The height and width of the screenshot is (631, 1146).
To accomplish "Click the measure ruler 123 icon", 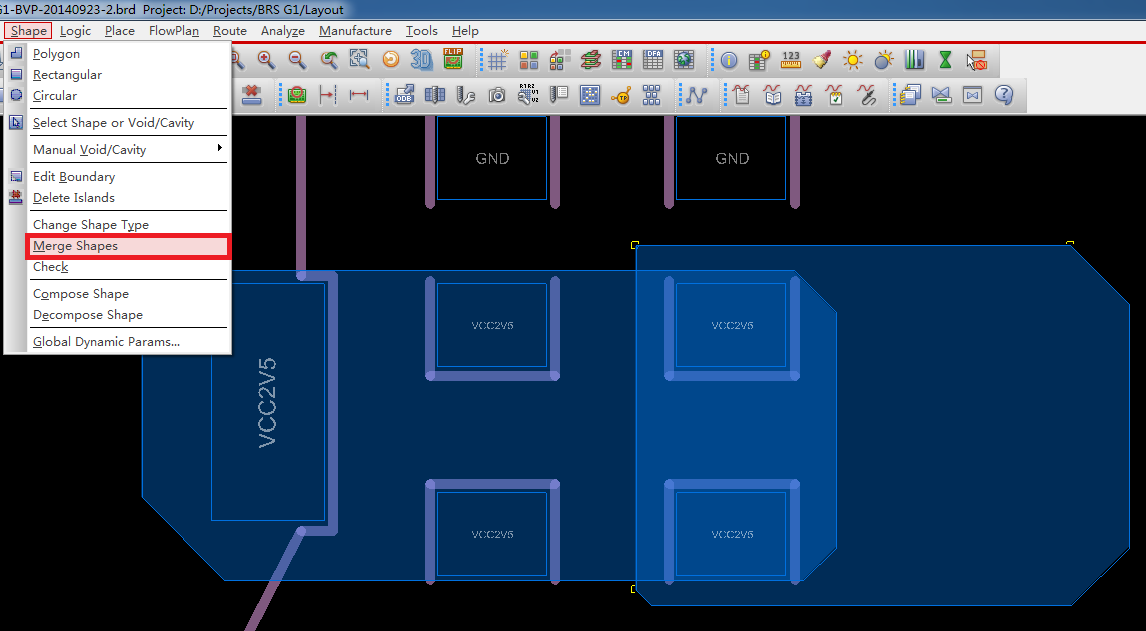I will [791, 60].
